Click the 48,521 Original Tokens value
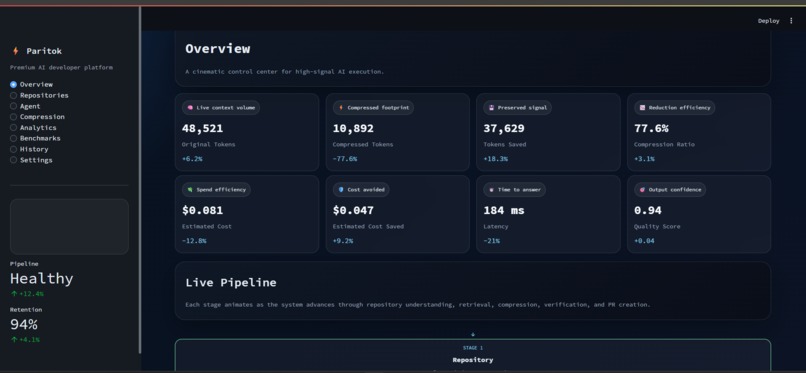This screenshot has width=806, height=373. coord(203,128)
